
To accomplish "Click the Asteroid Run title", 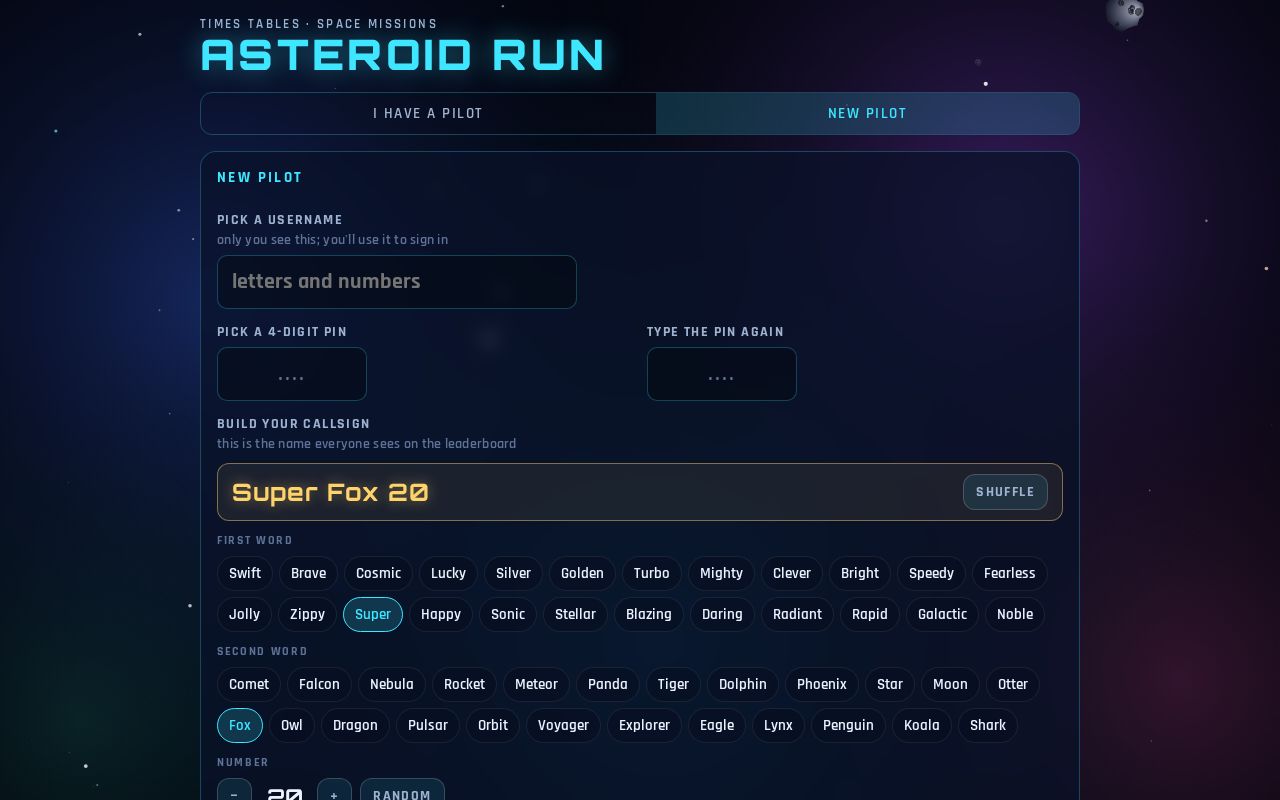I will point(403,55).
